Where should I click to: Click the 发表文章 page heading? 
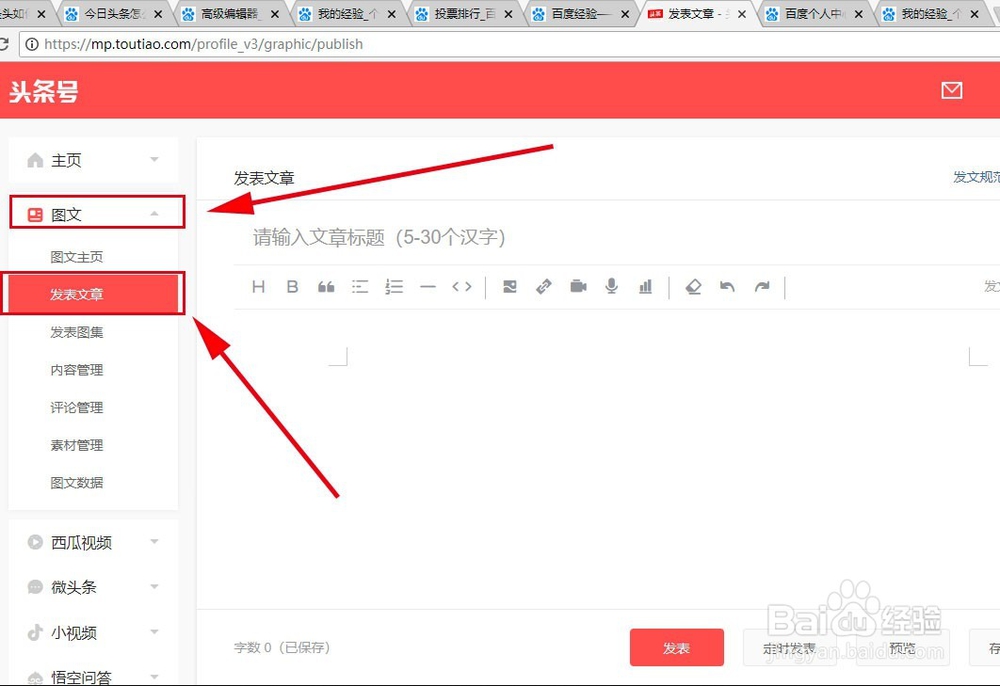264,178
